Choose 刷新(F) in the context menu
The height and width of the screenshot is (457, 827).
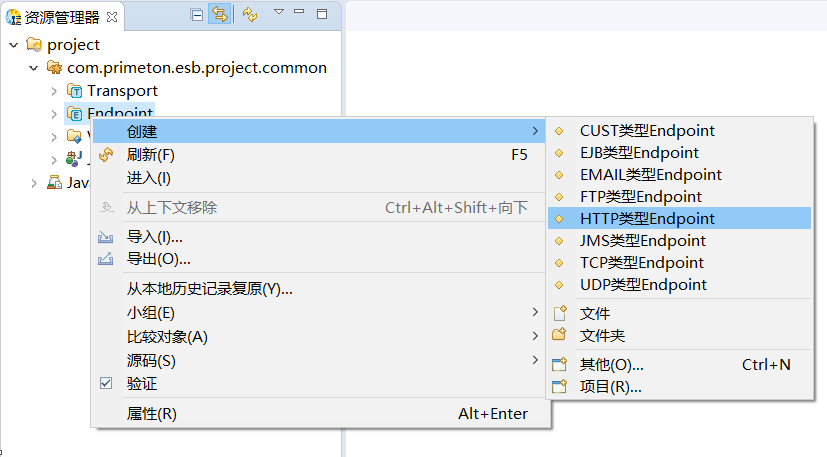click(x=151, y=155)
